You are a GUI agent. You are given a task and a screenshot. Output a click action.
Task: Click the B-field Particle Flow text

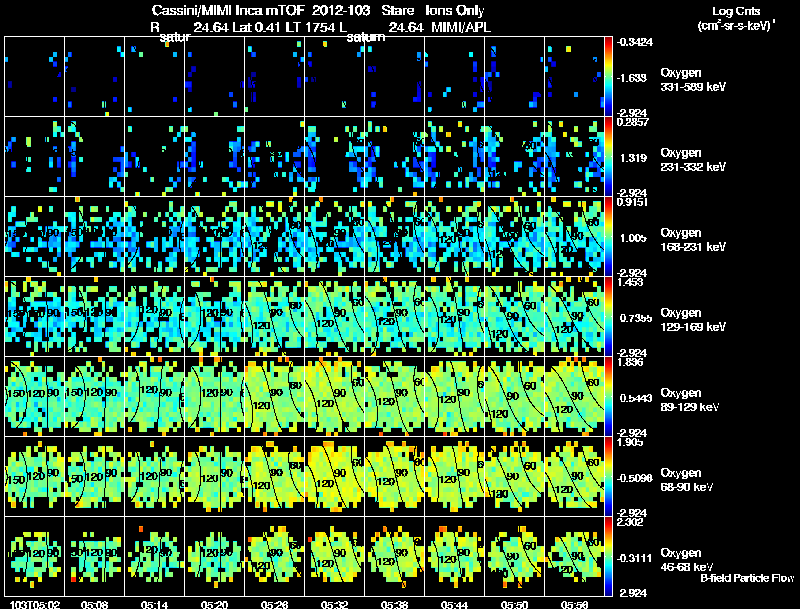point(747,578)
